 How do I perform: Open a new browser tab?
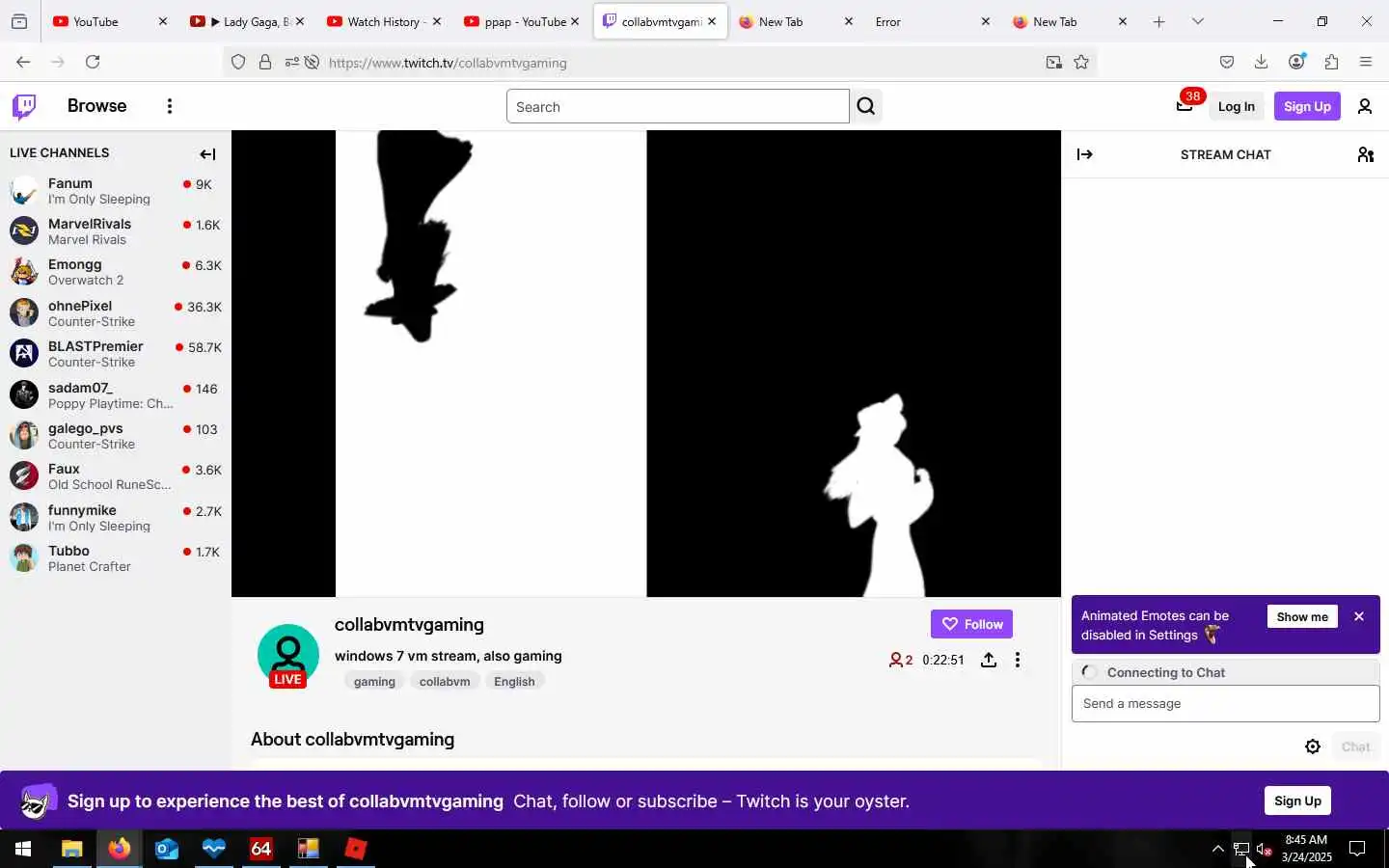click(1158, 21)
